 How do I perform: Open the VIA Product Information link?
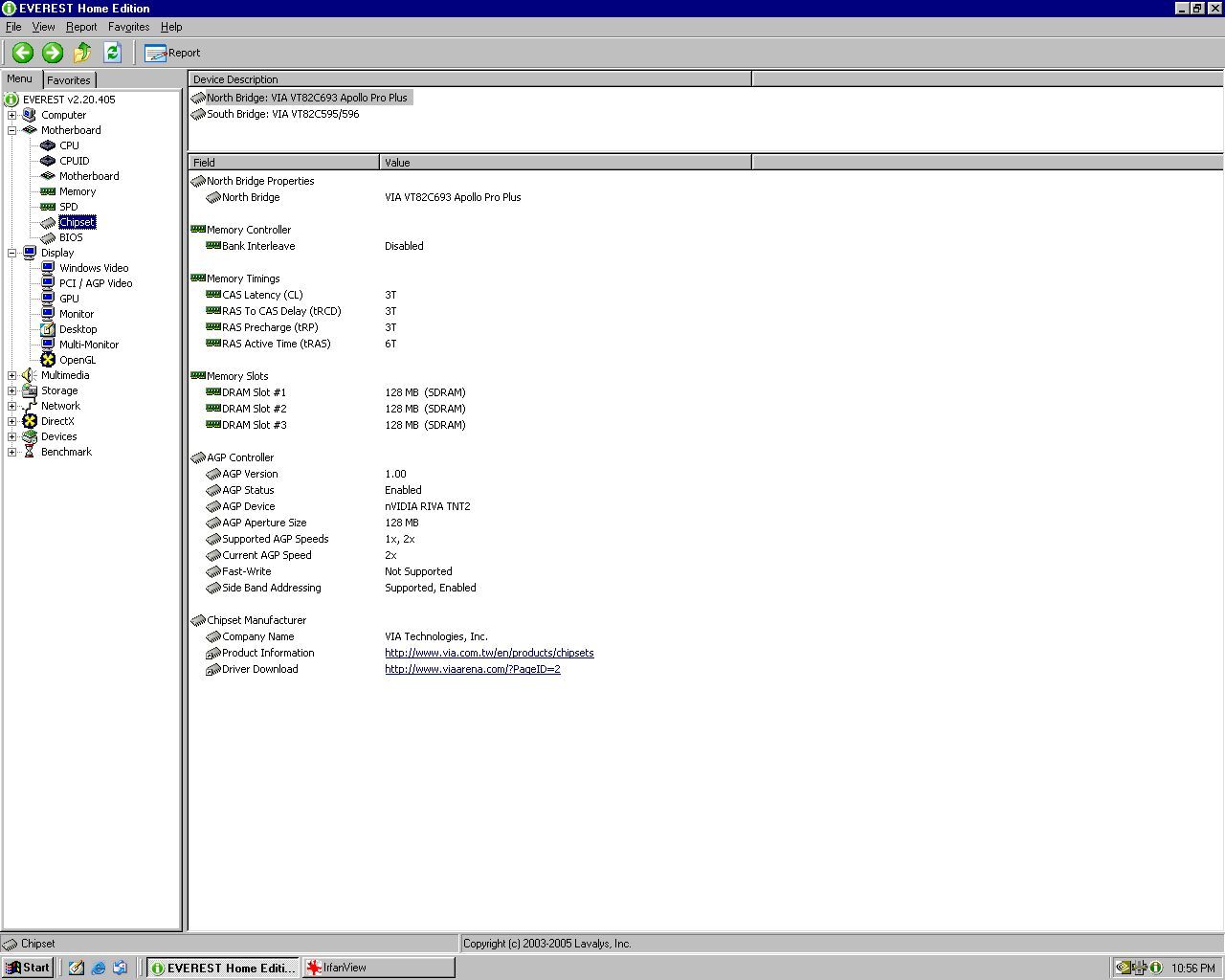[x=489, y=653]
